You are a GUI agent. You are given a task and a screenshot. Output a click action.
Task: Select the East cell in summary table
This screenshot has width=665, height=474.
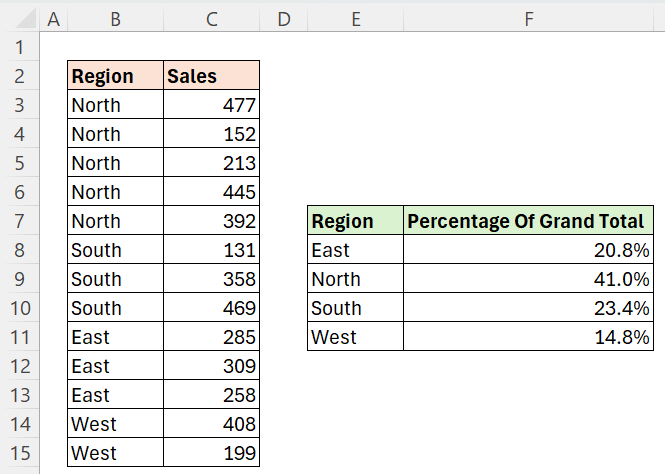pos(355,250)
